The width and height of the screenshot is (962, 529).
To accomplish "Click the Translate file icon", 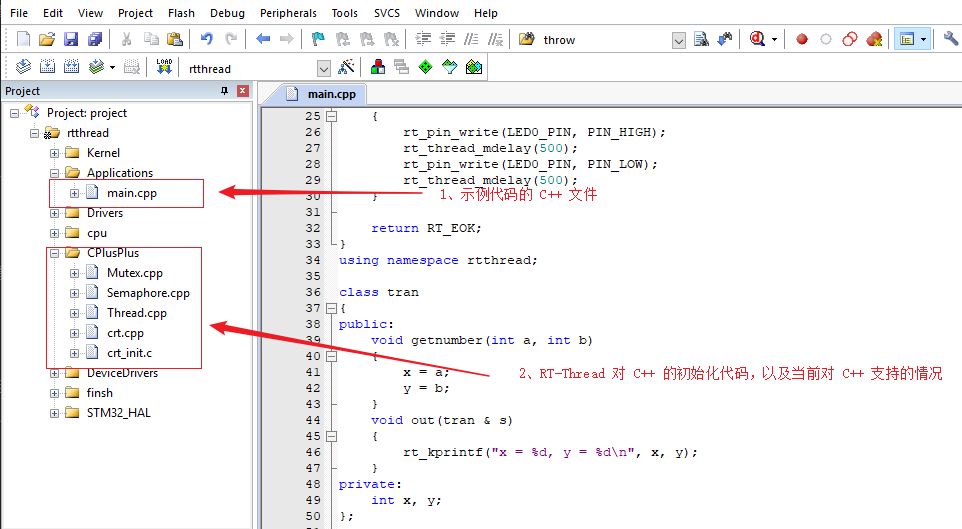I will click(x=23, y=66).
